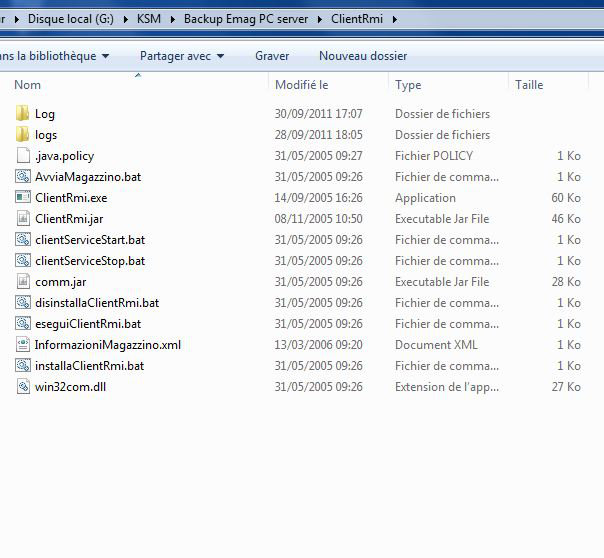Select the comm.jar file name
The height and width of the screenshot is (558, 604).
pyautogui.click(x=60, y=282)
